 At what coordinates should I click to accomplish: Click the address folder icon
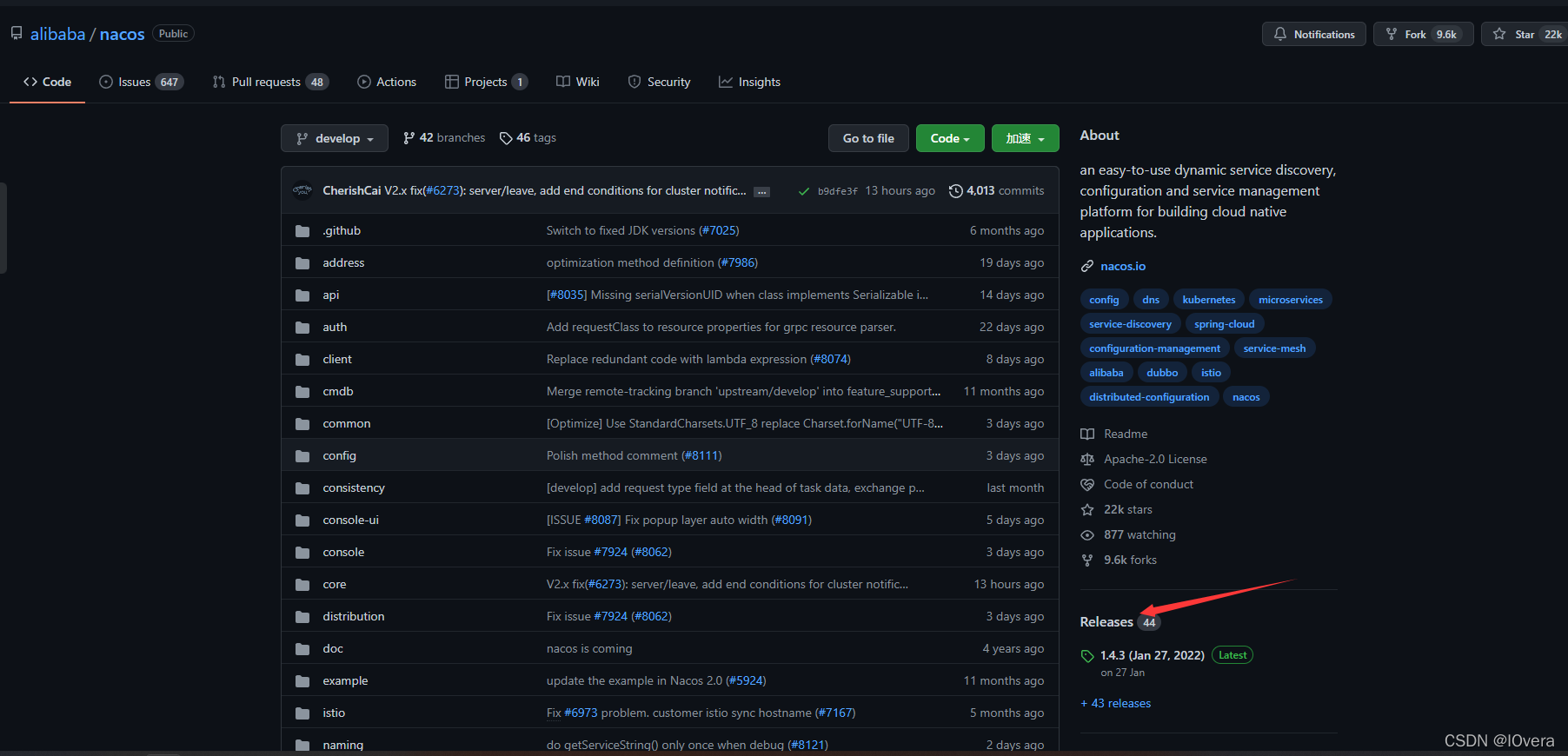302,263
